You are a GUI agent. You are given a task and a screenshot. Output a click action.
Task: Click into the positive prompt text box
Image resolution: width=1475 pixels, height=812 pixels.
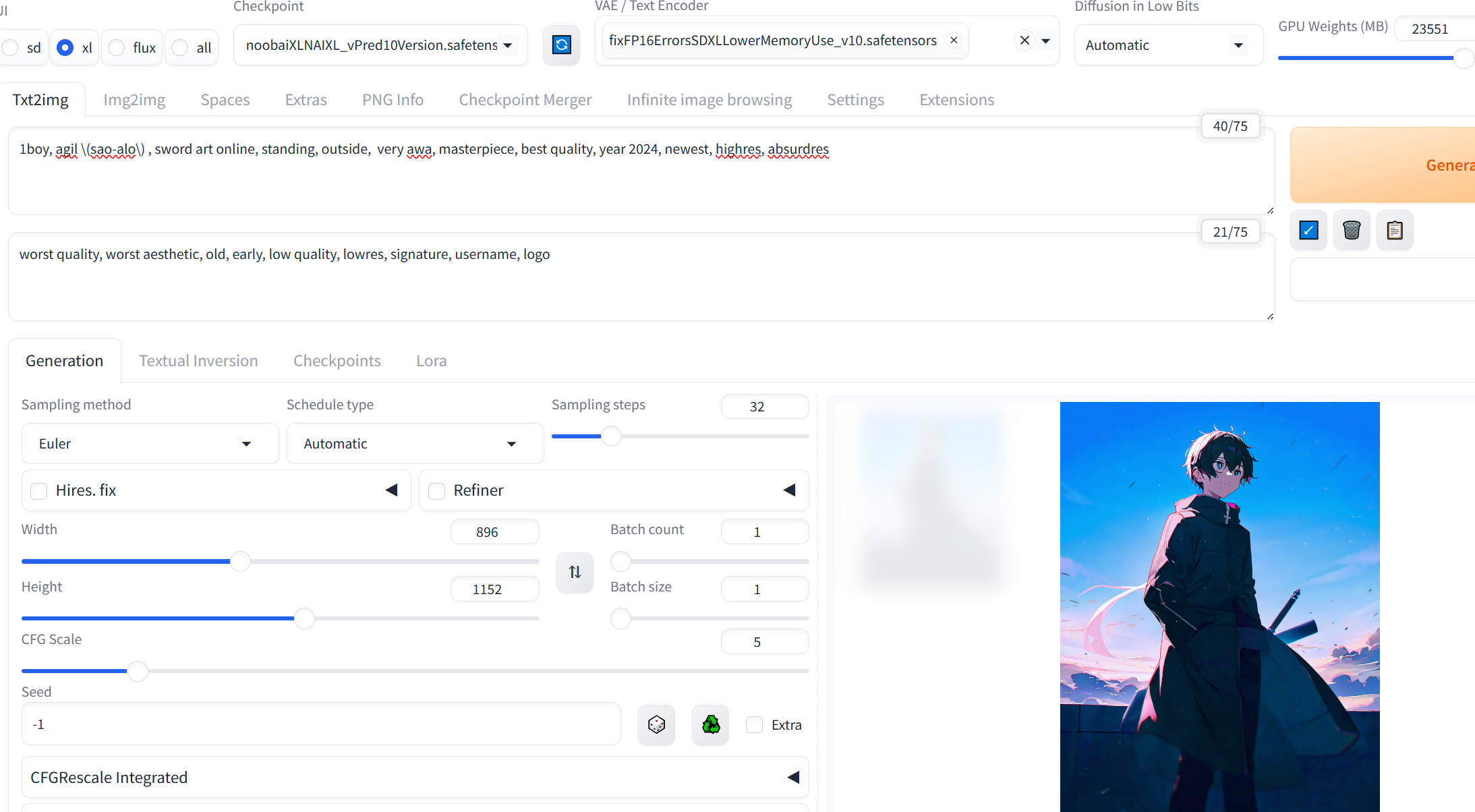click(x=641, y=171)
